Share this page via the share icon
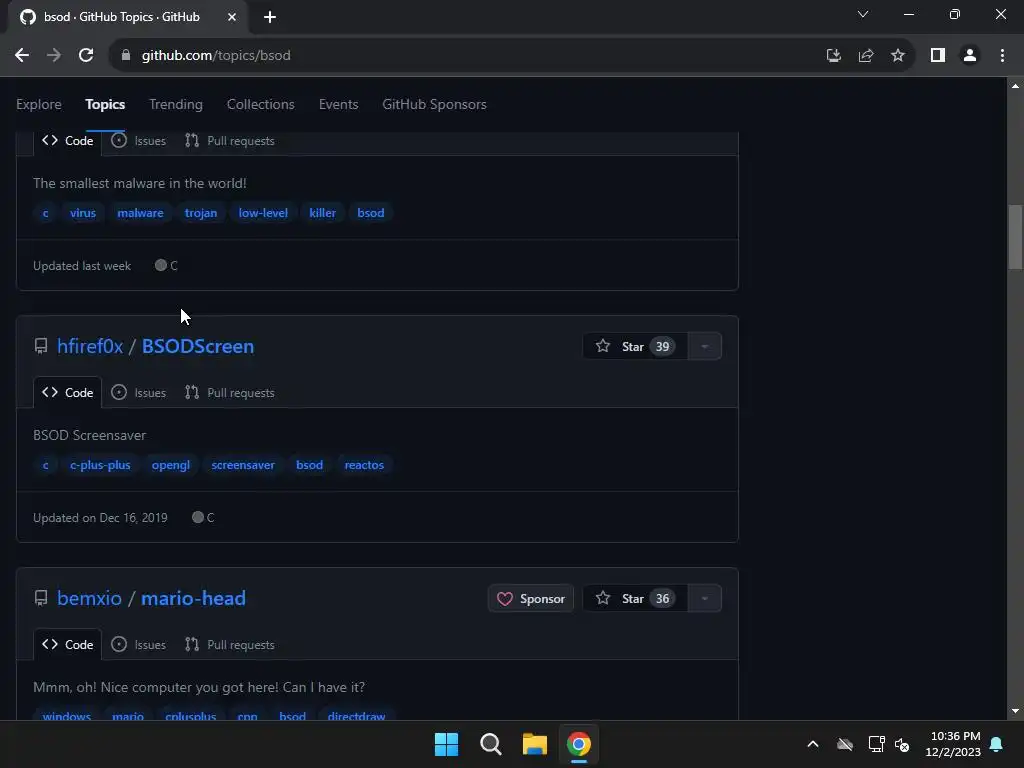The image size is (1024, 768). click(866, 56)
